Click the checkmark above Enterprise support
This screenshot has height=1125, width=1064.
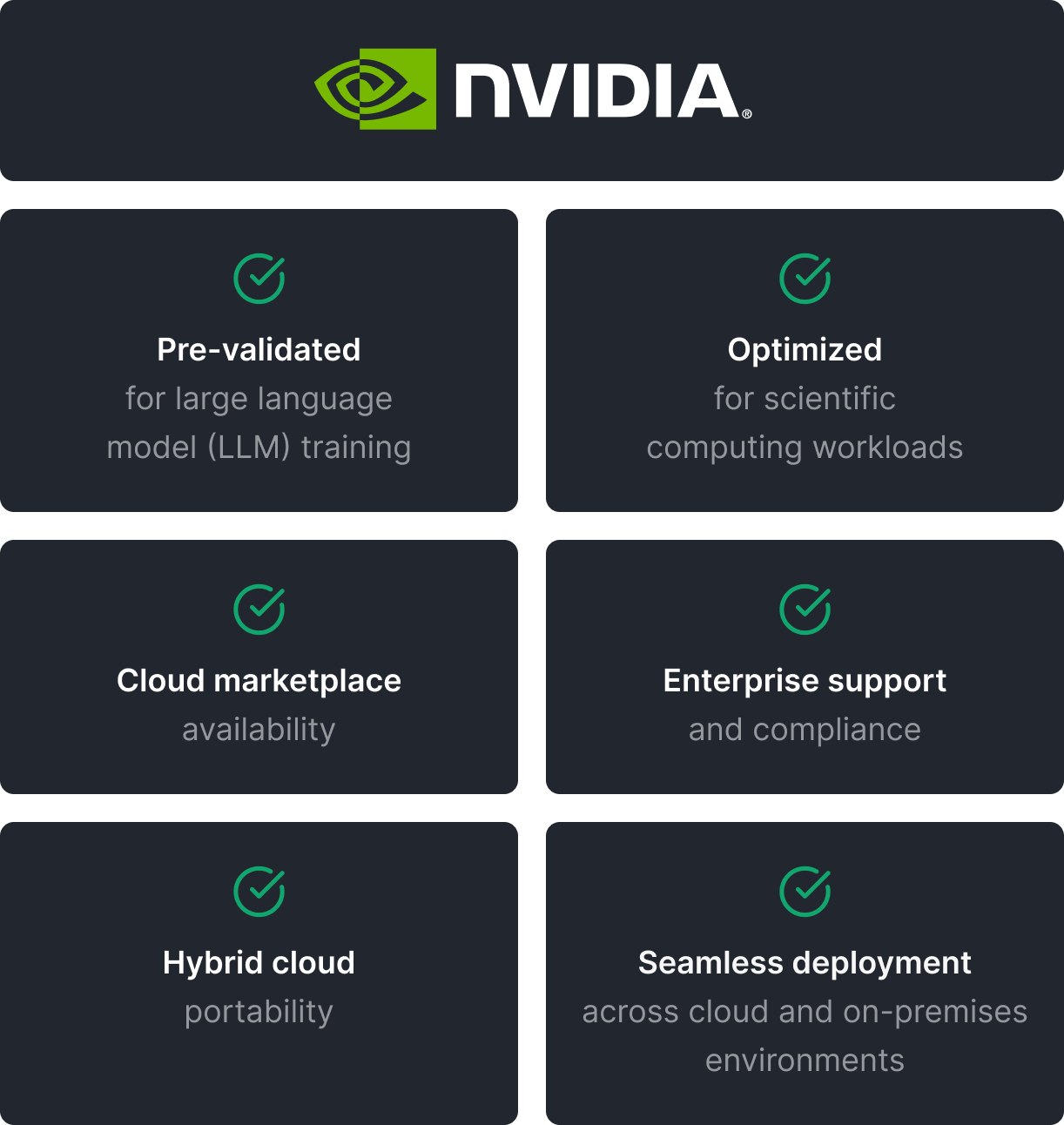[805, 610]
